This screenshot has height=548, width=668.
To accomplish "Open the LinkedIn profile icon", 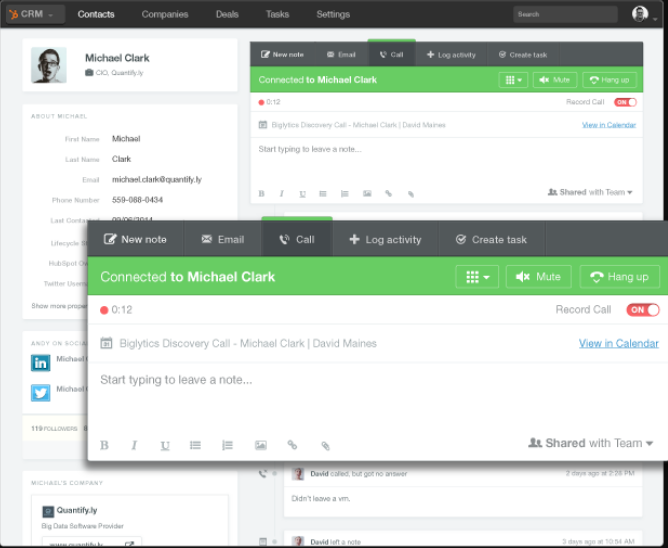I will [40, 363].
